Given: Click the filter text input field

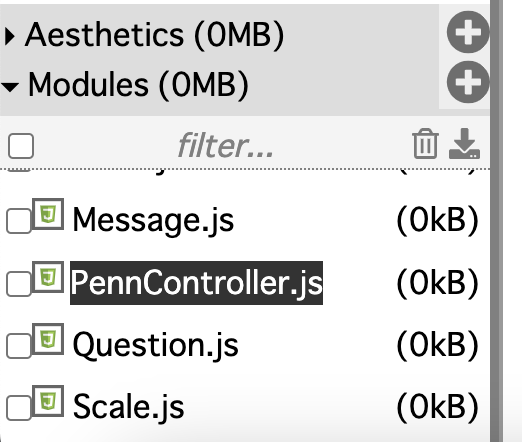Looking at the screenshot, I should pos(225,146).
